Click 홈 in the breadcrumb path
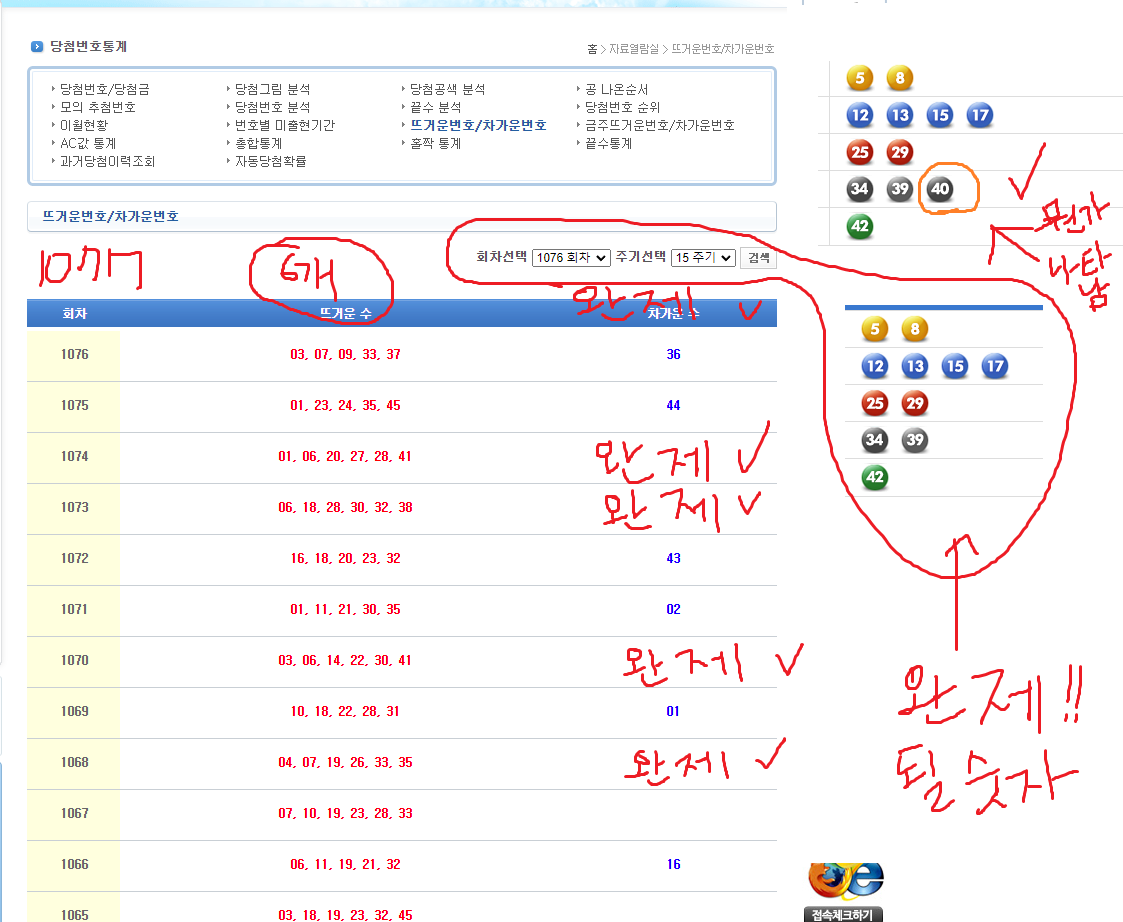 click(x=592, y=49)
